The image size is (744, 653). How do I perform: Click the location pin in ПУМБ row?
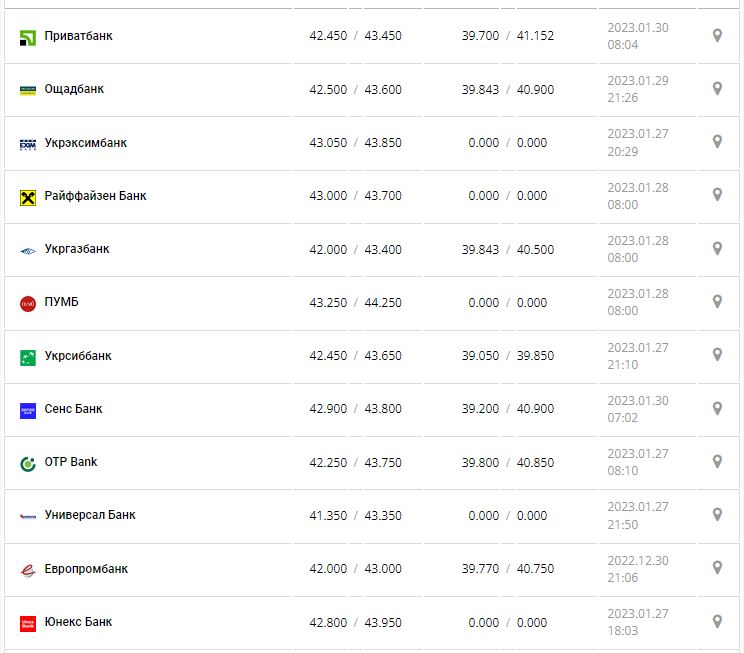pos(717,302)
